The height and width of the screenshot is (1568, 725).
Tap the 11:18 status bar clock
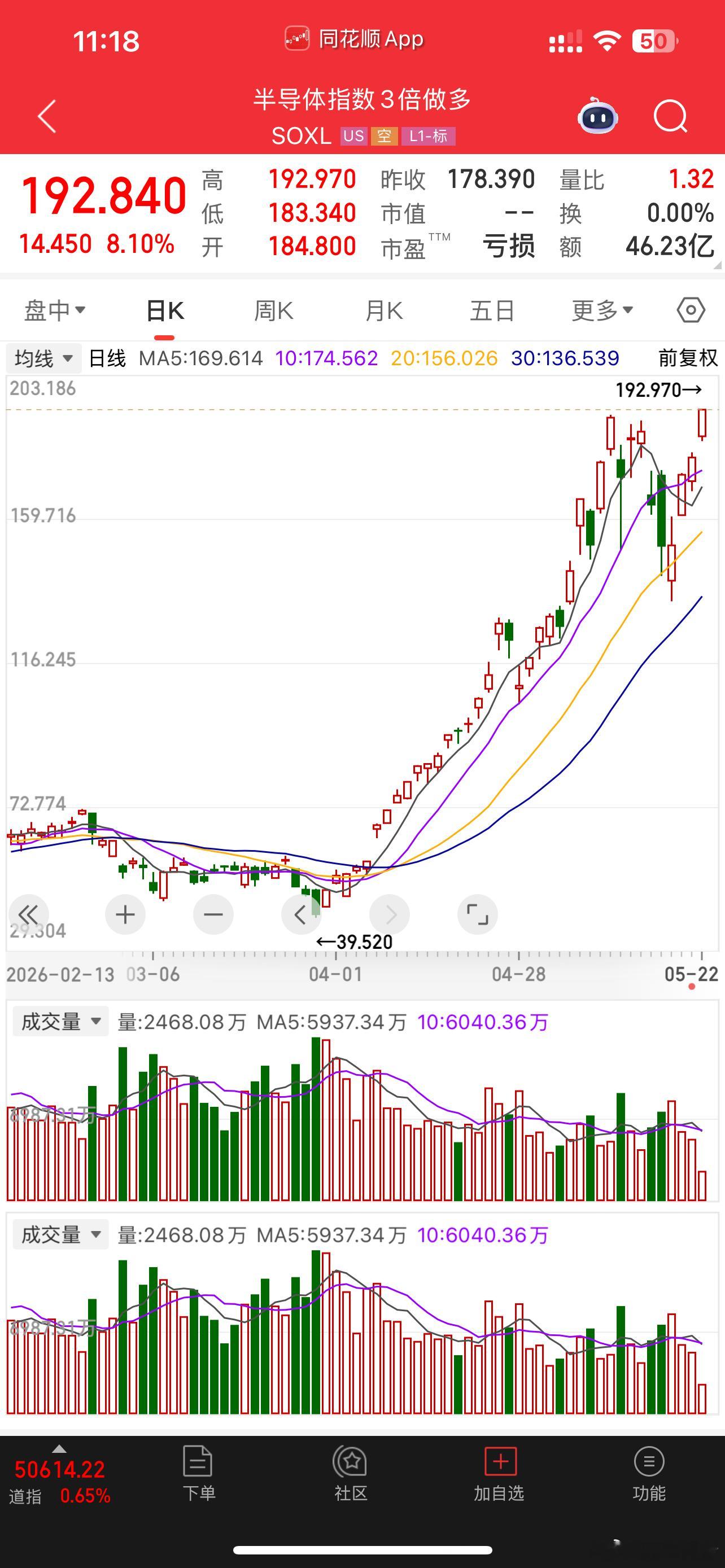click(x=107, y=41)
